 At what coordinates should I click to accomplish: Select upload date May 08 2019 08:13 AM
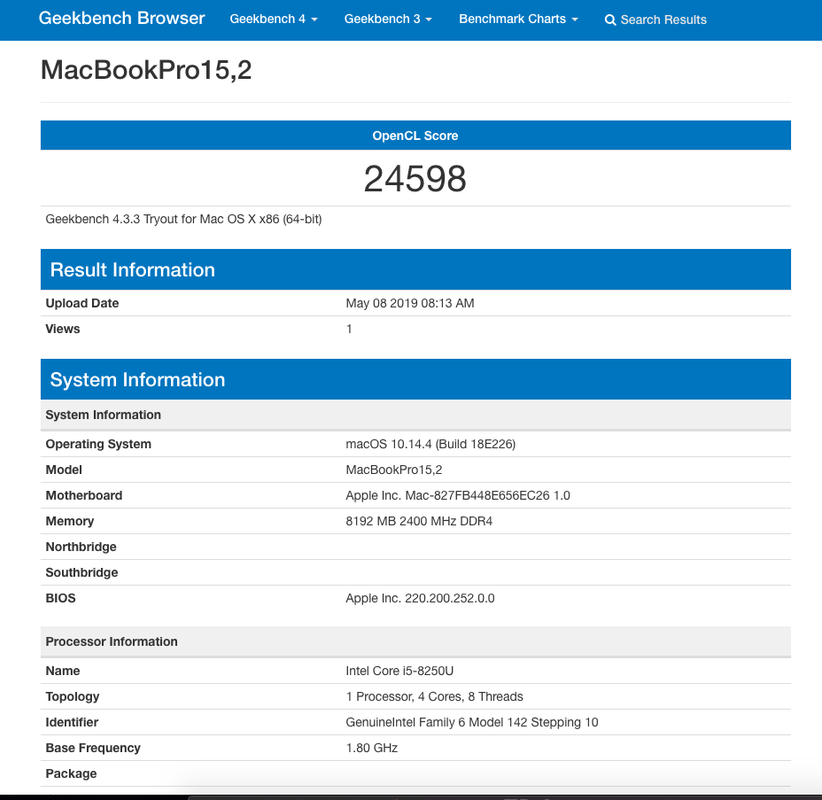point(410,303)
